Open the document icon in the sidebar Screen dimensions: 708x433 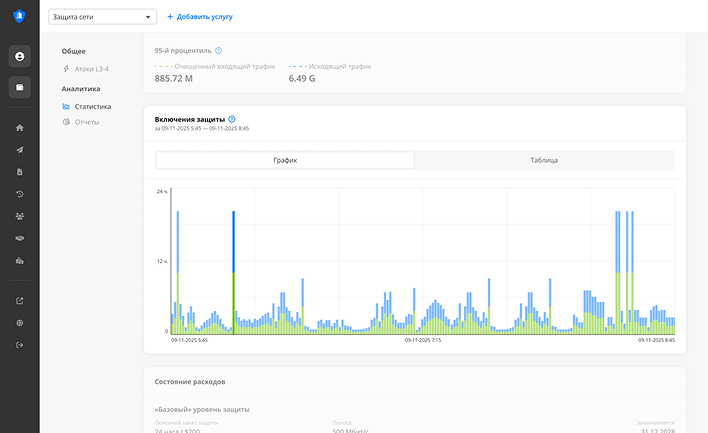coord(19,172)
